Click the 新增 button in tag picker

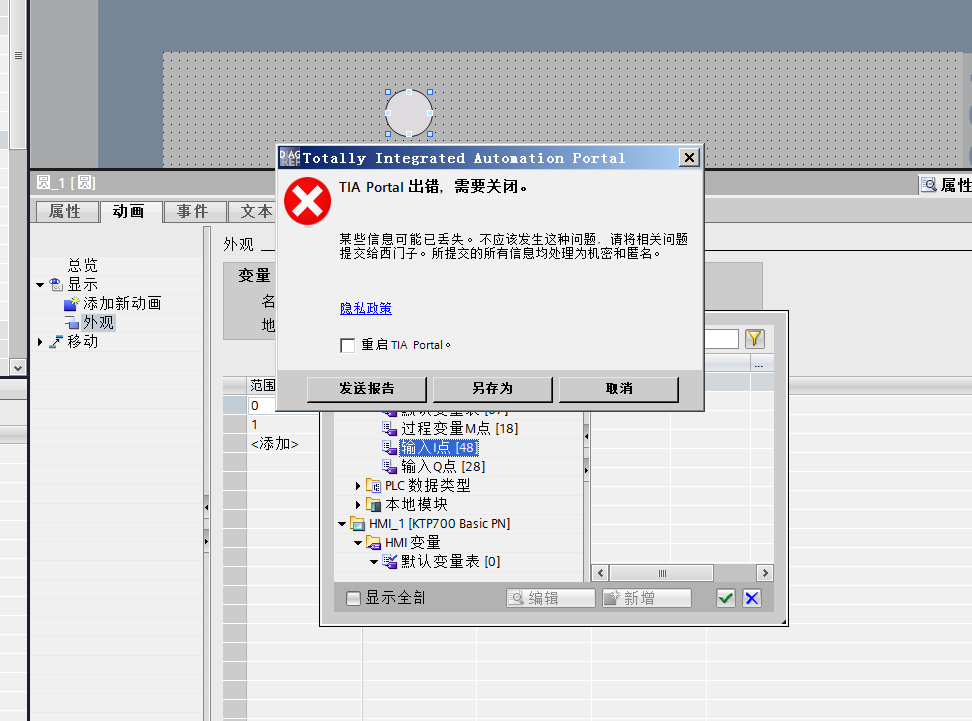(x=647, y=598)
